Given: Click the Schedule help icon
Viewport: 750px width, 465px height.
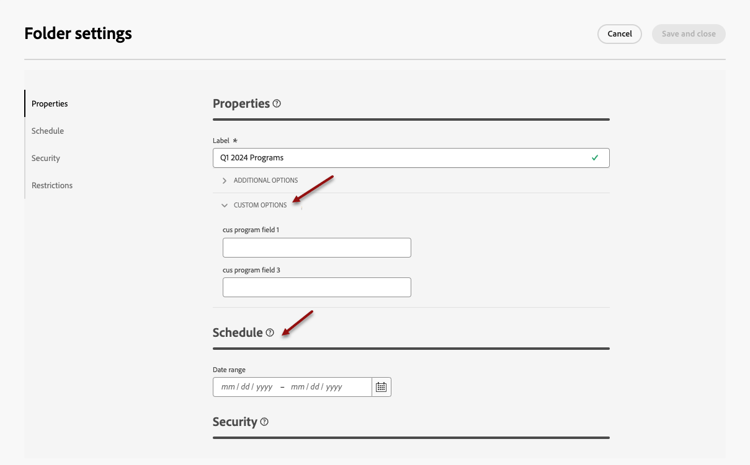Looking at the screenshot, I should [270, 333].
